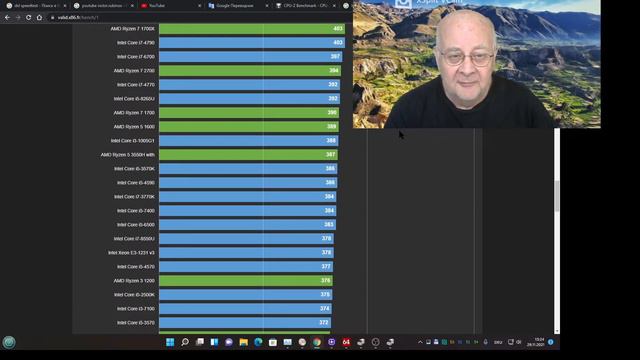Select the Intel Core i5-2500K label
640x360 pixels.
[x=134, y=295]
